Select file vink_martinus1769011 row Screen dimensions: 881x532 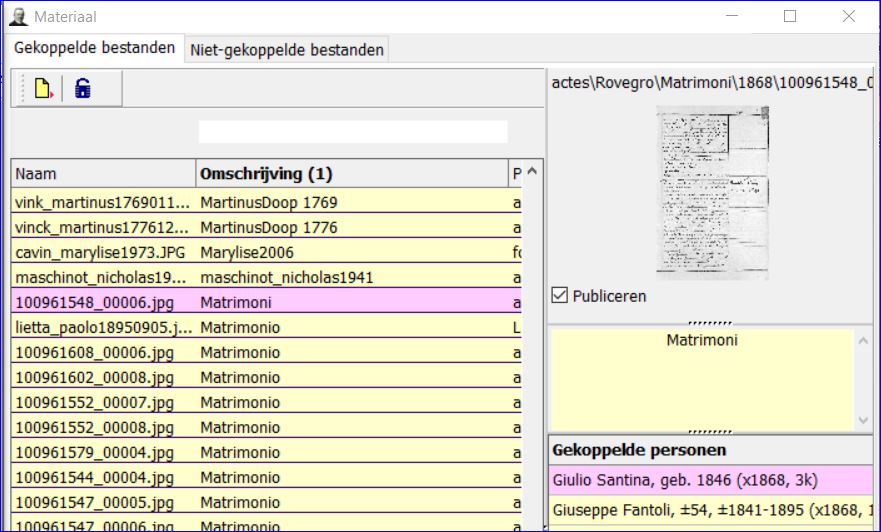103,202
